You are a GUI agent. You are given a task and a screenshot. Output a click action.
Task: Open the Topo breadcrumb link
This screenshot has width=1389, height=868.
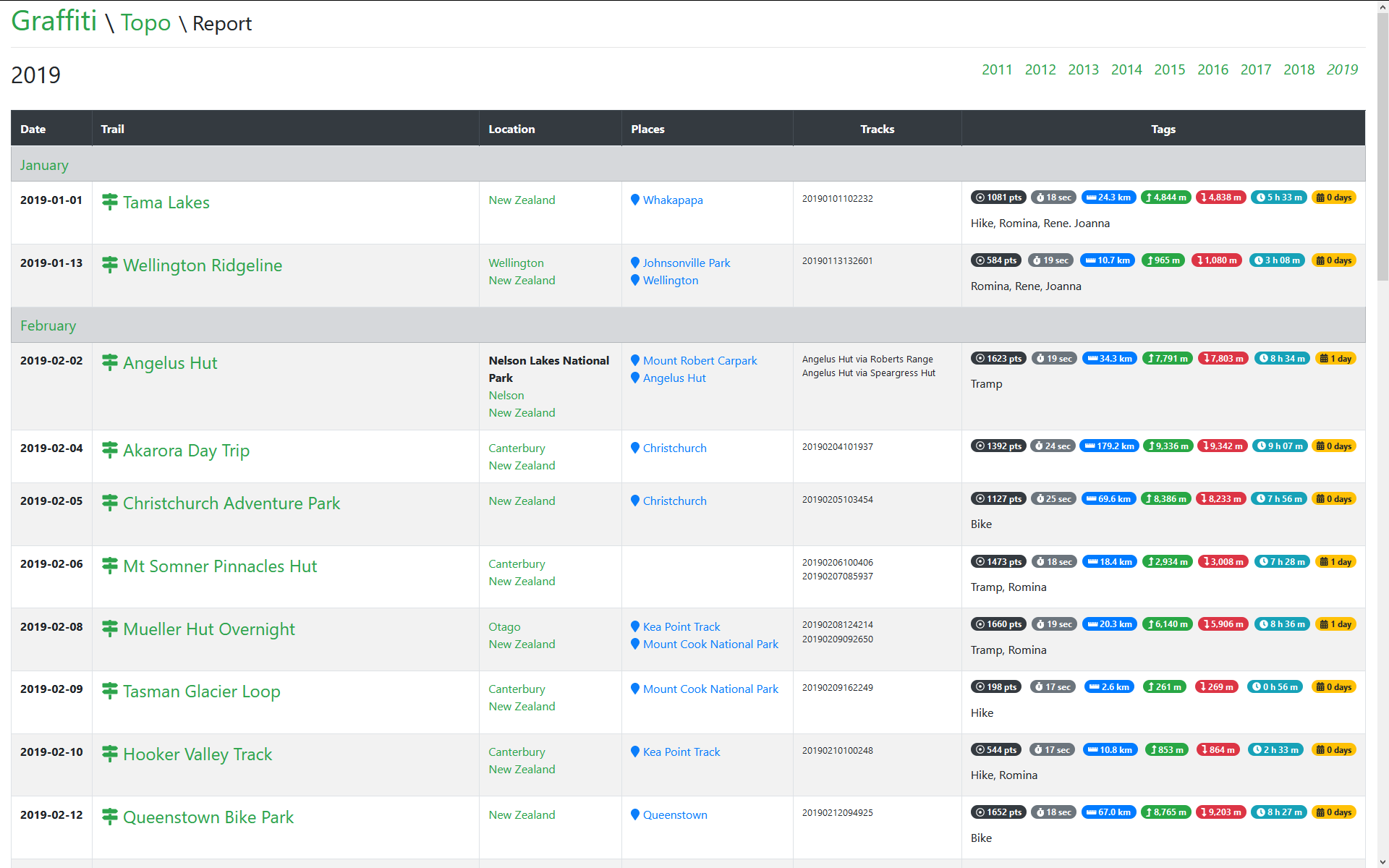145,22
